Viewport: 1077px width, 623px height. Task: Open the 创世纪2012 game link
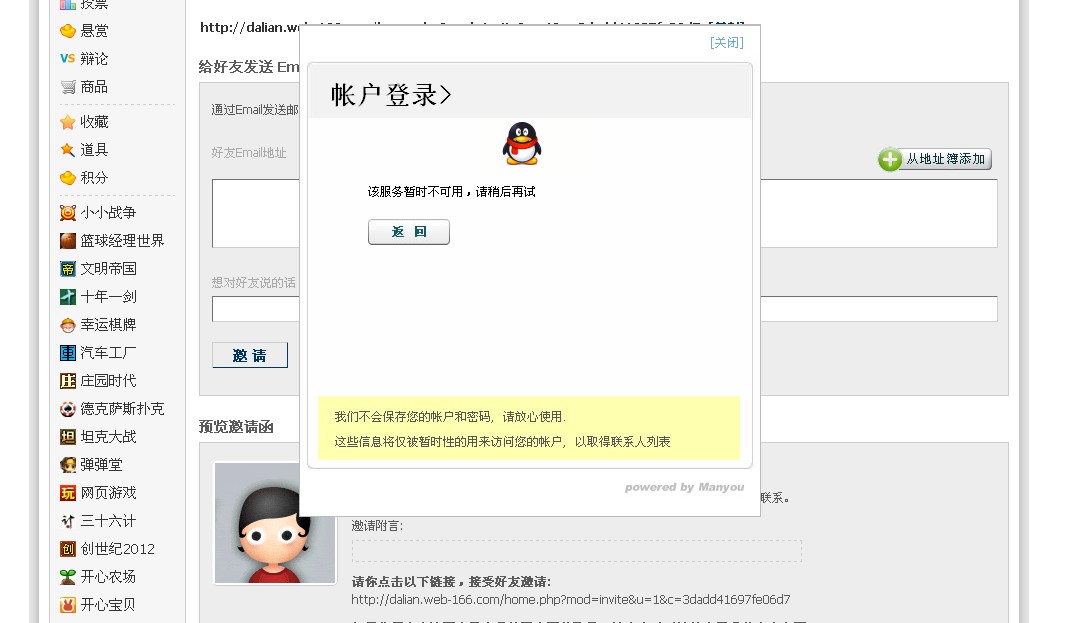click(117, 549)
